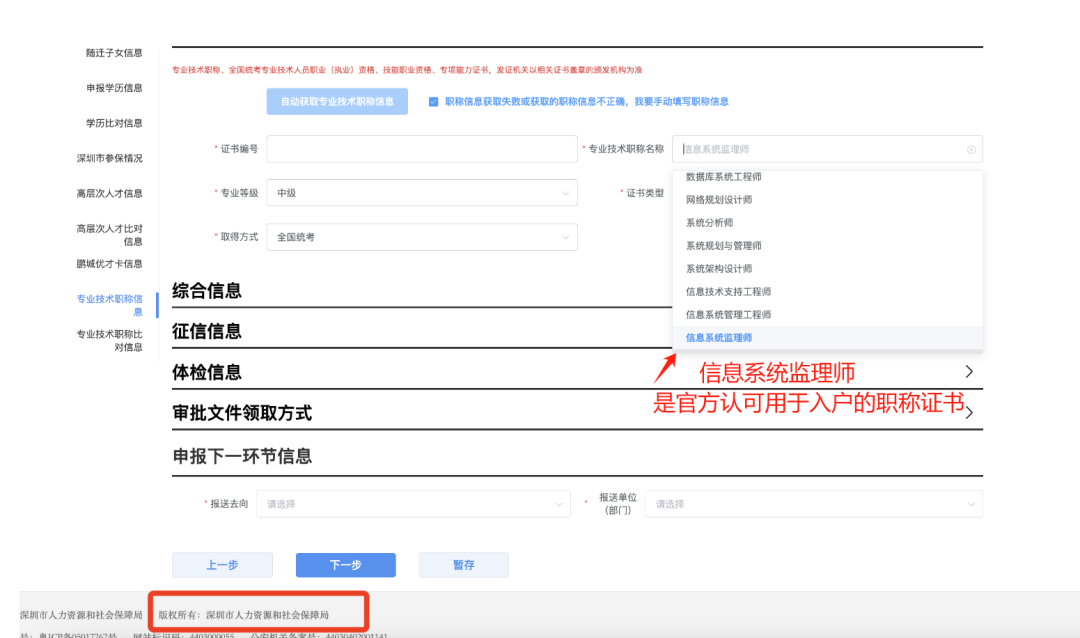Viewport: 1080px width, 638px height.
Task: Open the 报送单位(部门) dropdown
Action: [x=813, y=504]
